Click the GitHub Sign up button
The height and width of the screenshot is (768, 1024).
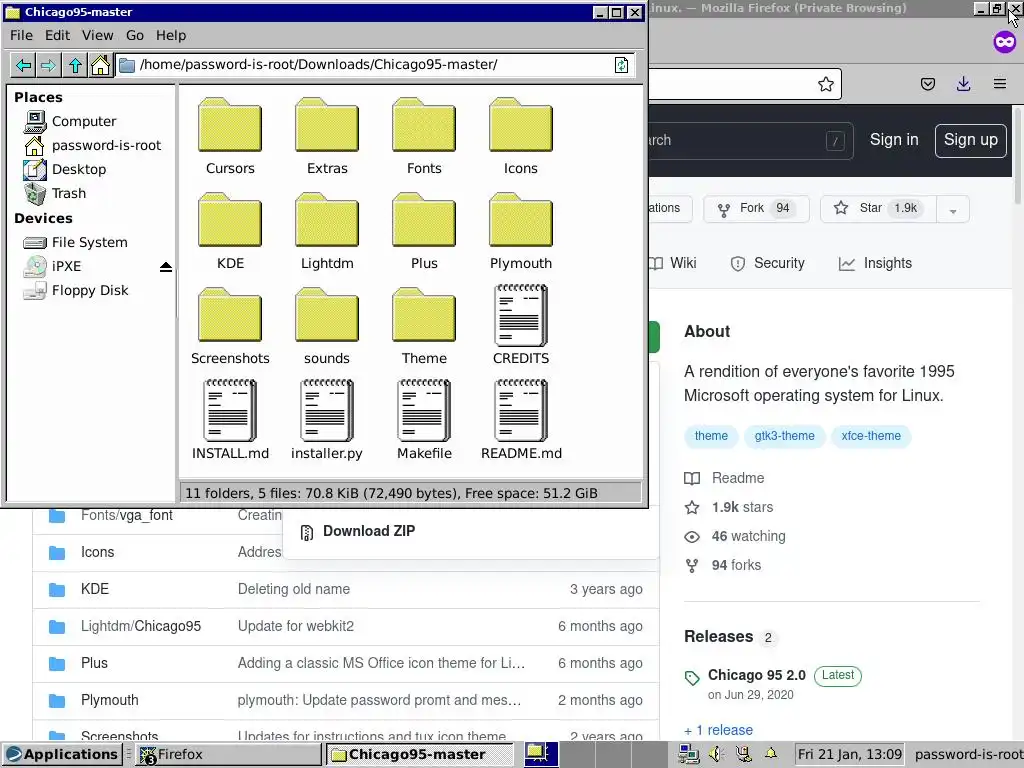tap(970, 140)
